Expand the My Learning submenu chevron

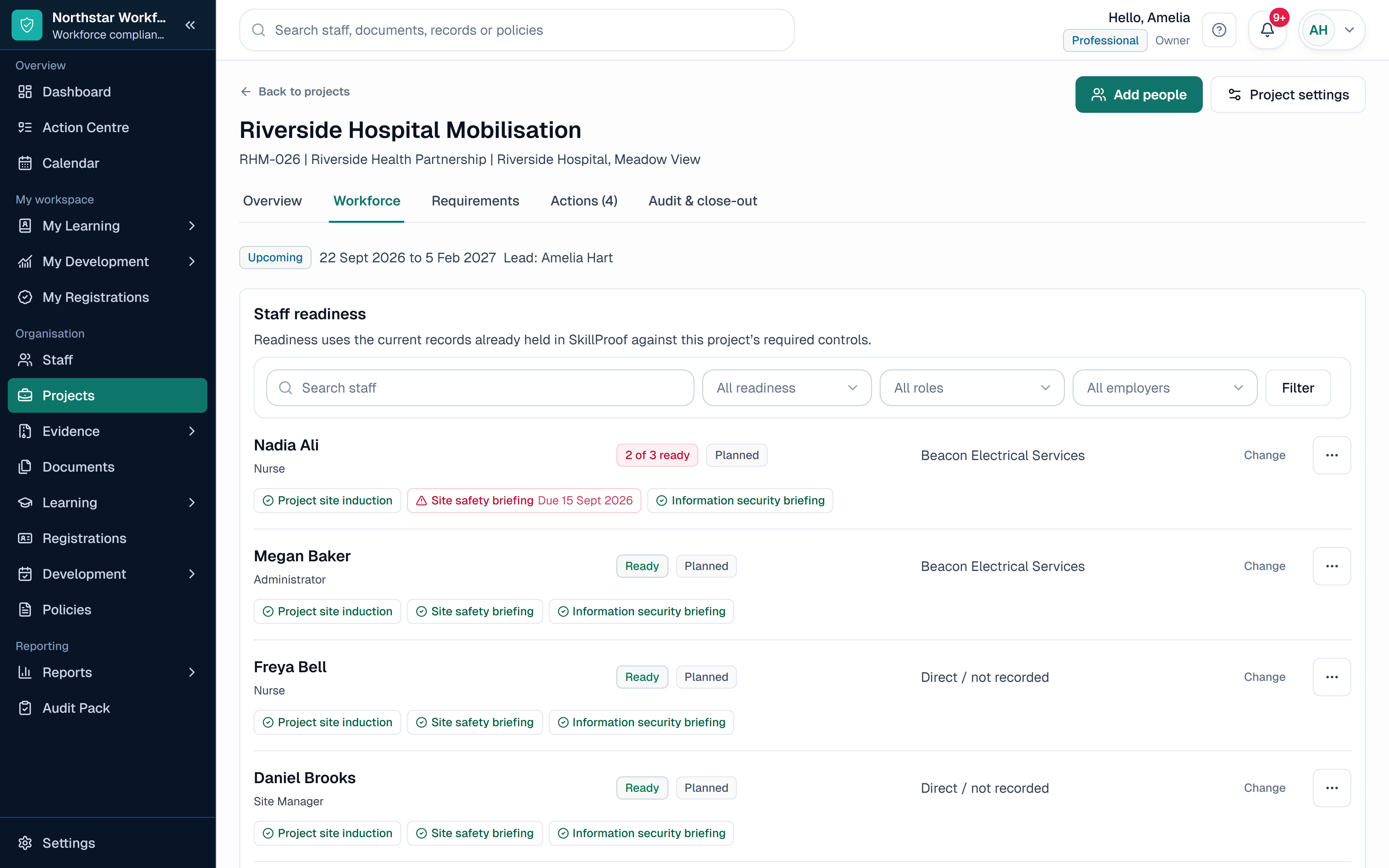click(192, 226)
